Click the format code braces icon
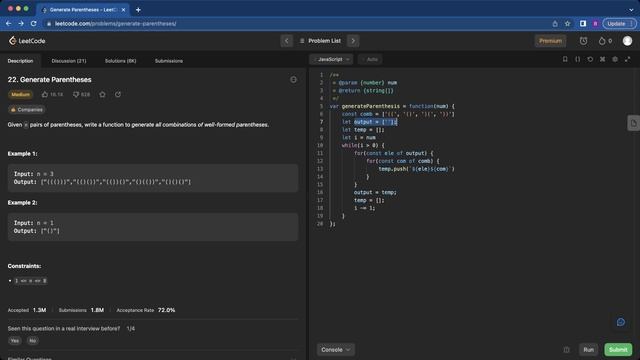This screenshot has width=640, height=360. tap(578, 60)
